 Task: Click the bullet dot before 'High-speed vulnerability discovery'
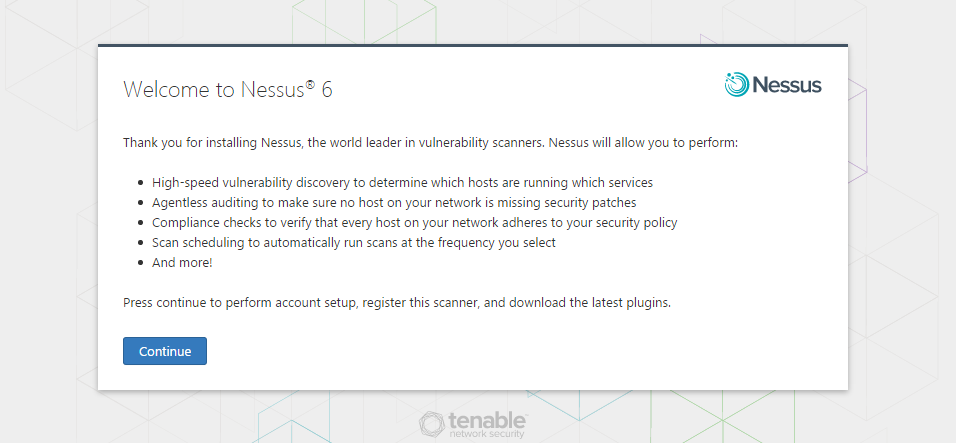141,183
